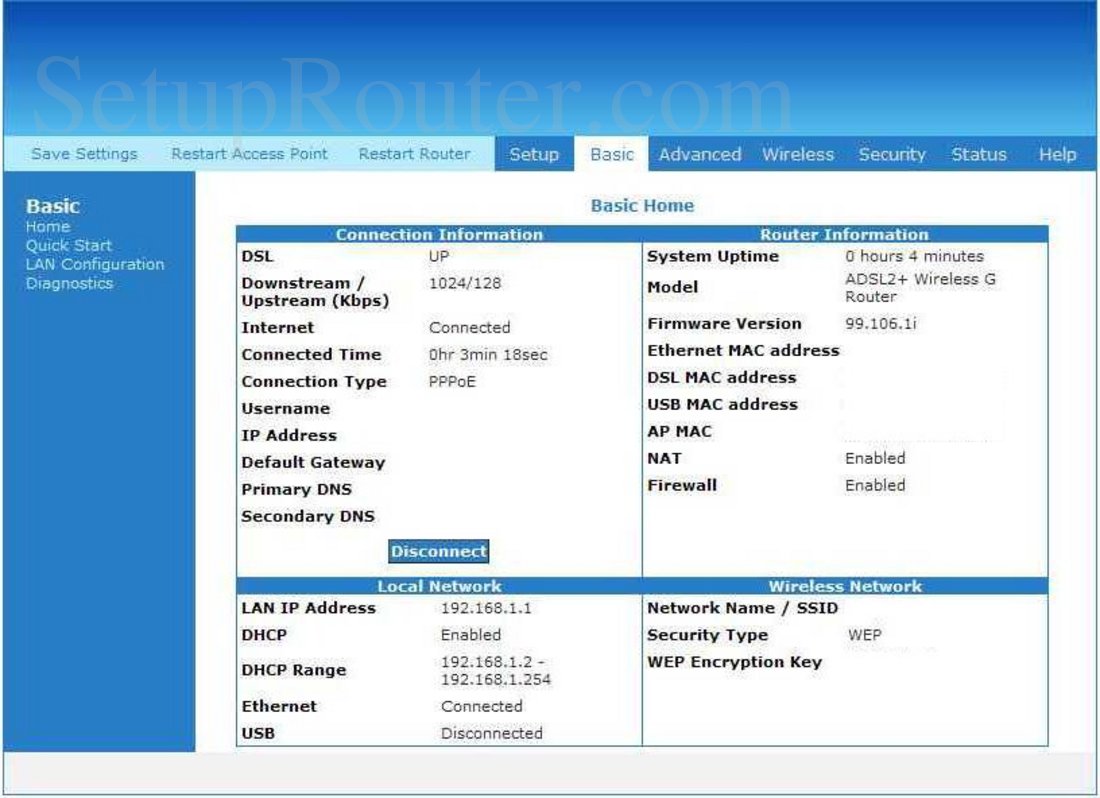Screen dimensions: 1100x798
Task: Click the 0 hours 4 minutes uptime
Action: point(914,256)
